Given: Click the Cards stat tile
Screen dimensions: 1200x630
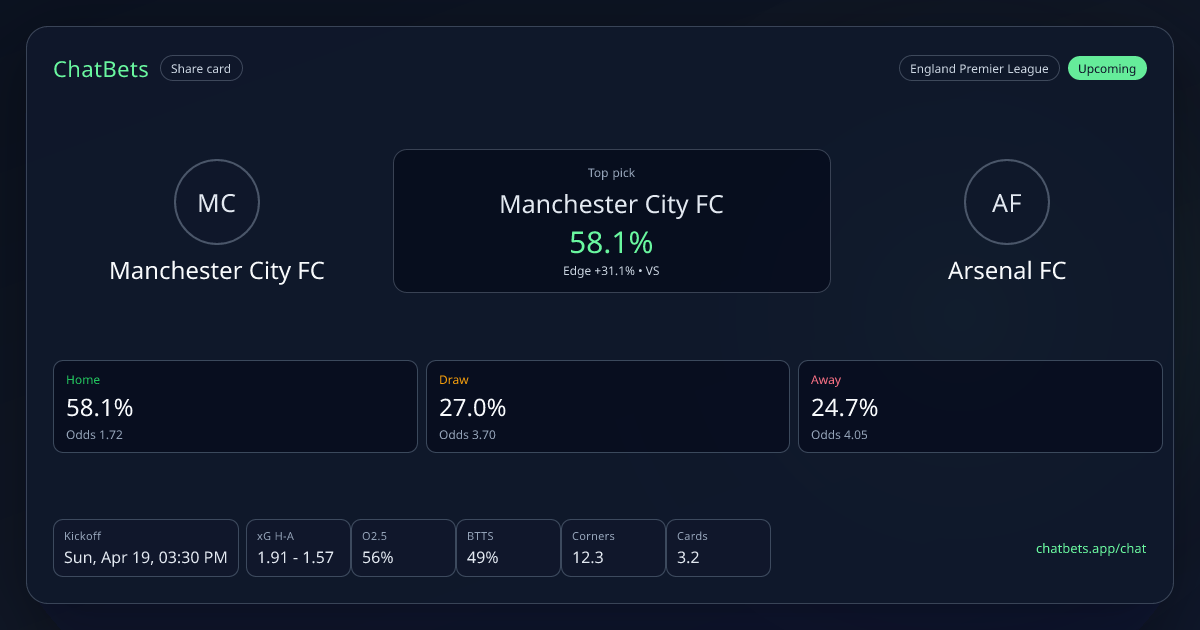Looking at the screenshot, I should [718, 548].
